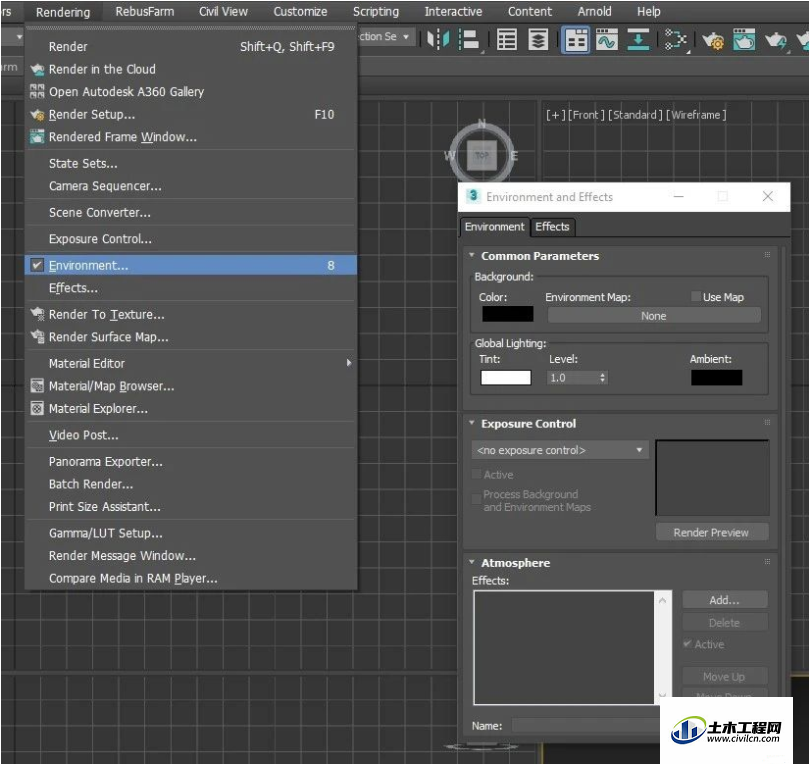Click the Material Explorer menu icon

[37, 409]
